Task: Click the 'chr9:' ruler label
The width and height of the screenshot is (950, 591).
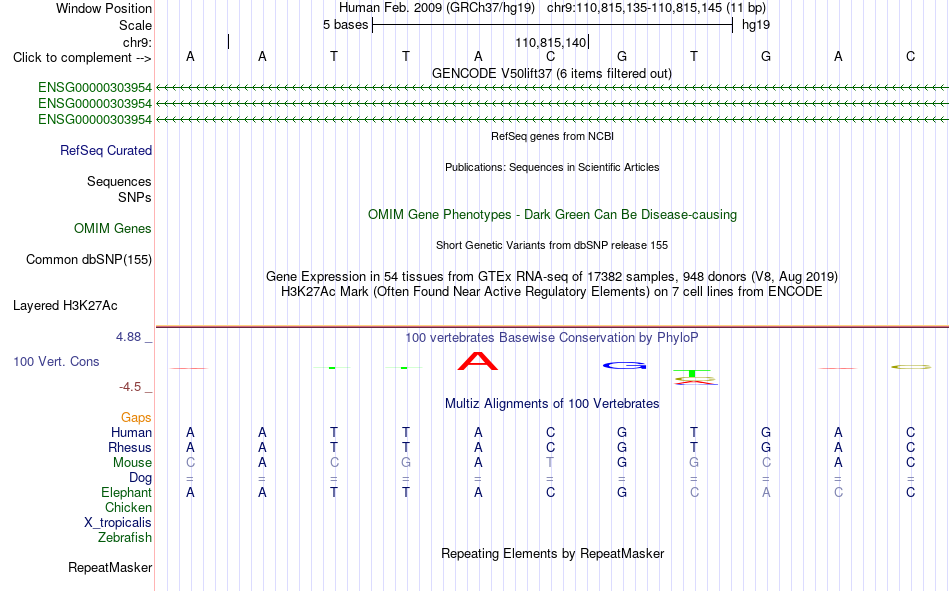Action: click(137, 42)
